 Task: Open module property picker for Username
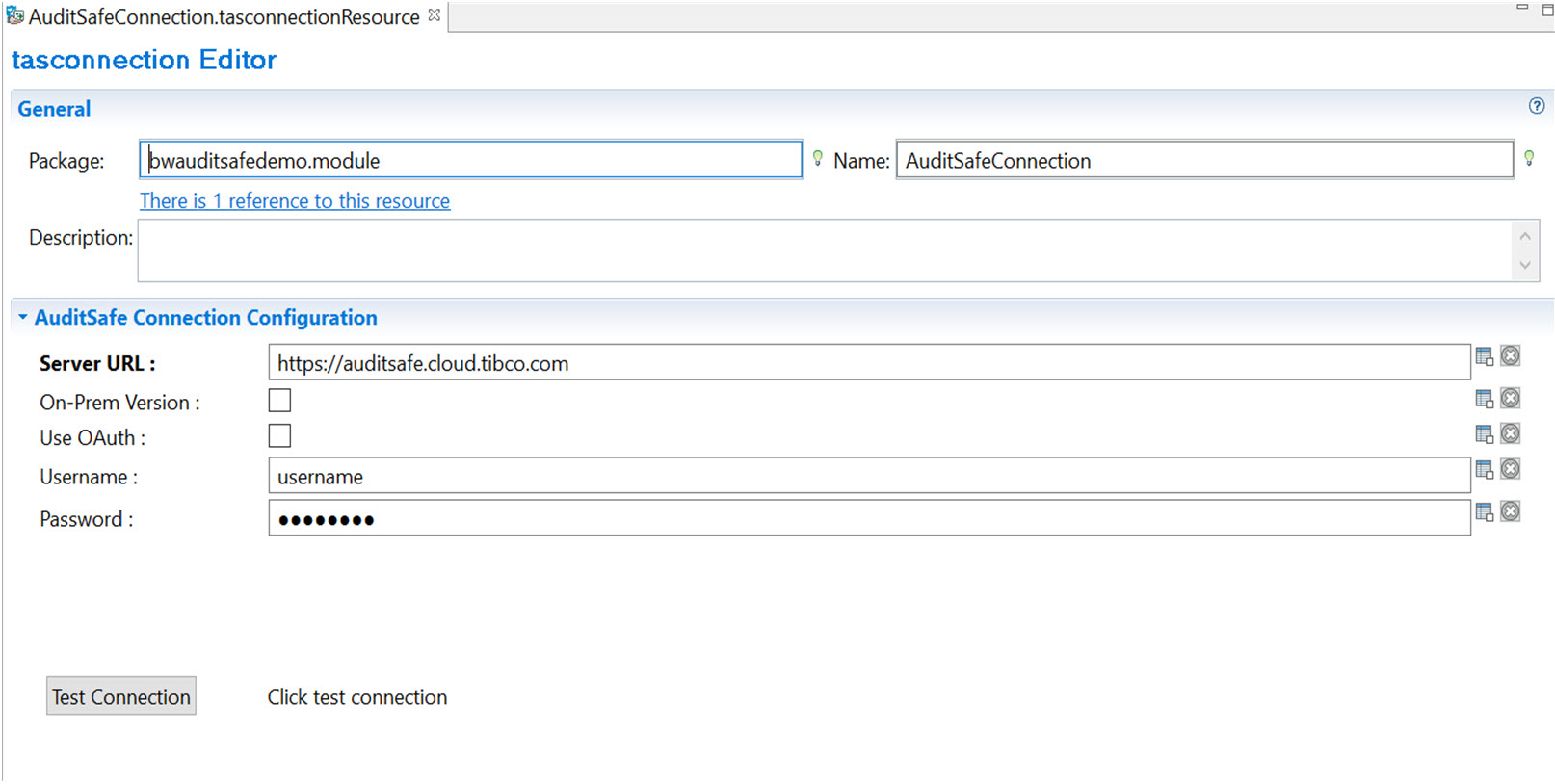(1484, 470)
